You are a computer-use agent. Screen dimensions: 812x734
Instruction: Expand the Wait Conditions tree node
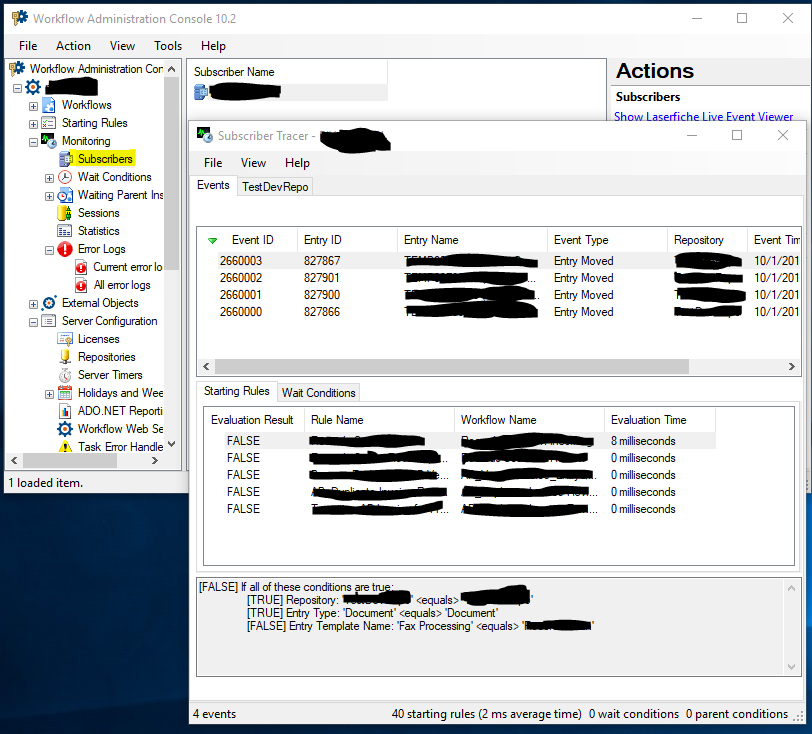click(49, 178)
